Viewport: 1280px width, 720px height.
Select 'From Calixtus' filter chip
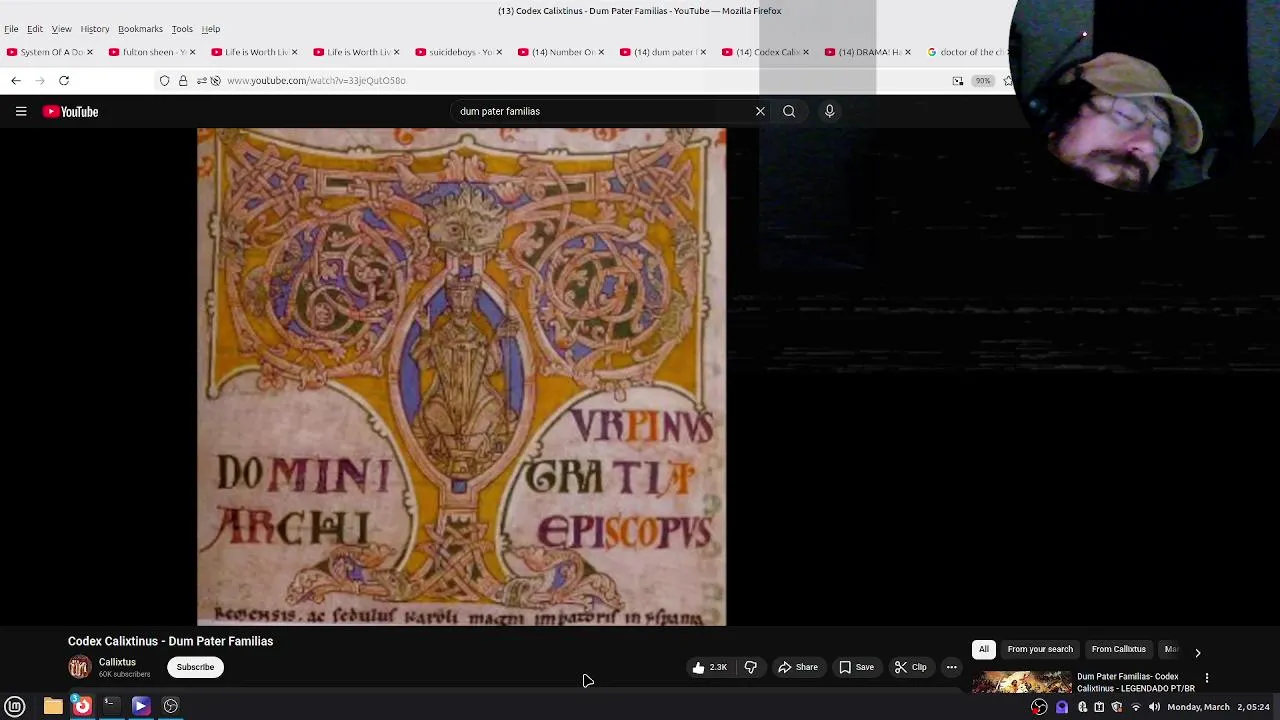coord(1118,649)
